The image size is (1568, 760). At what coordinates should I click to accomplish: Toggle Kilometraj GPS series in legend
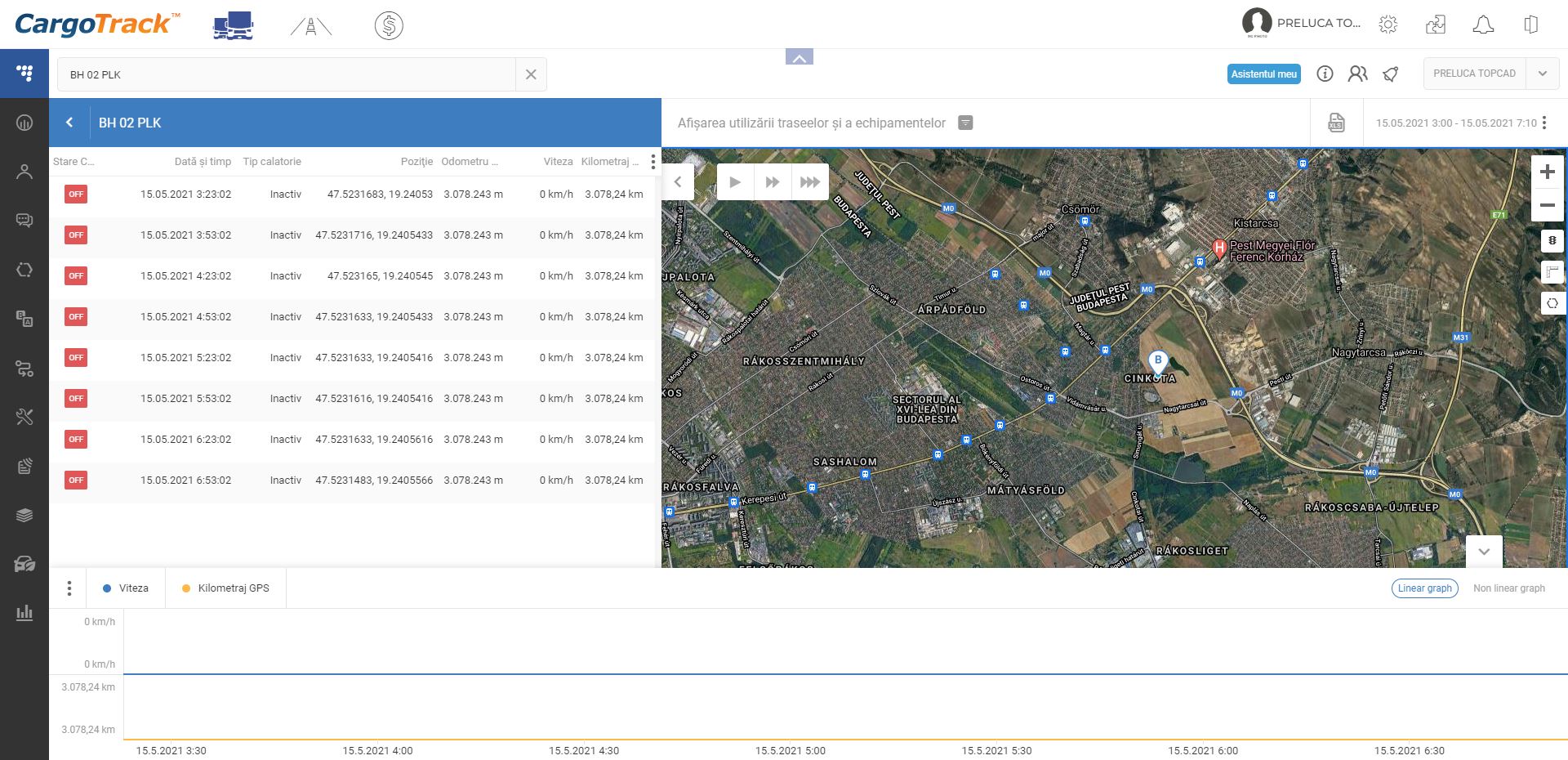click(x=225, y=588)
